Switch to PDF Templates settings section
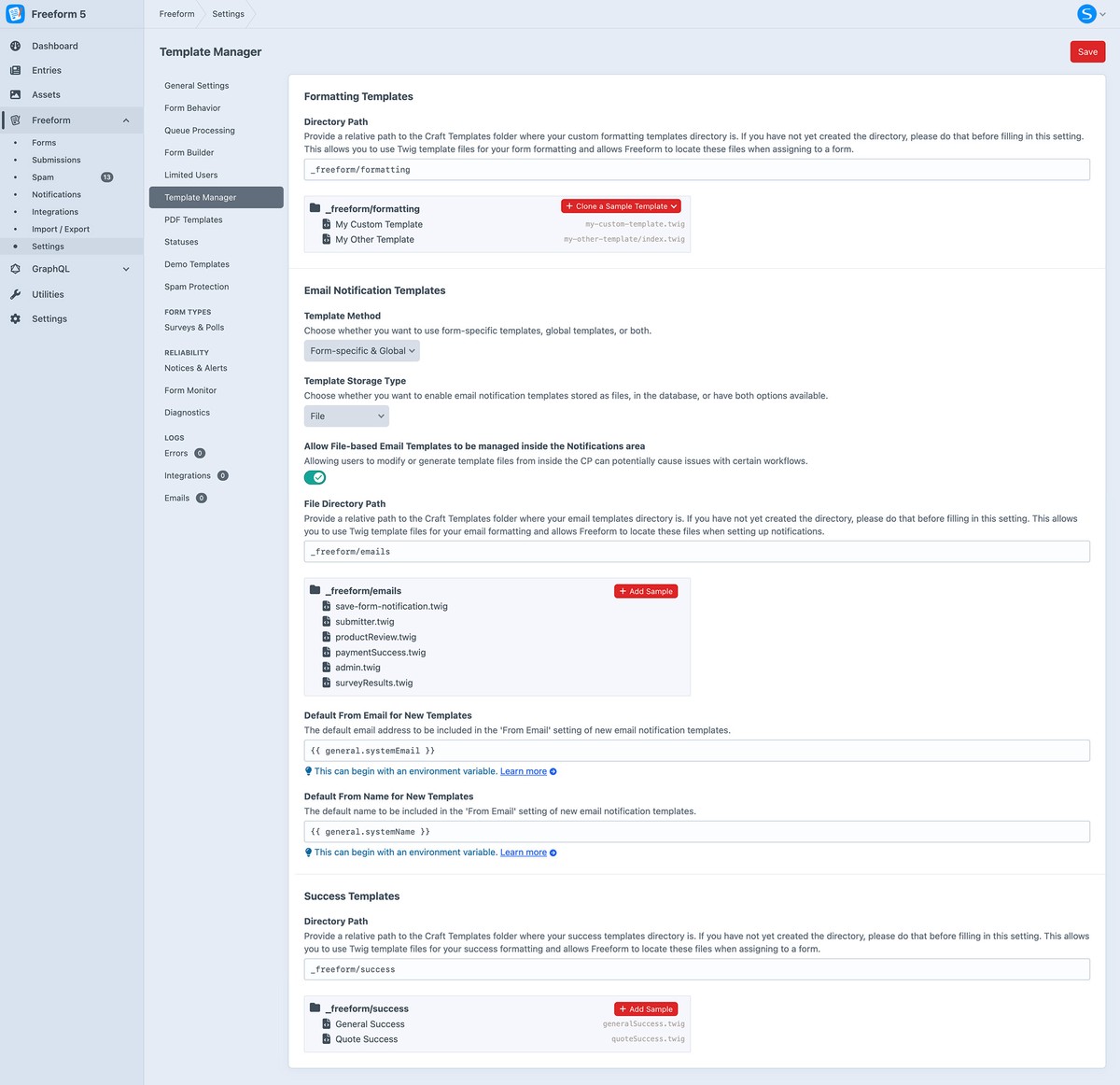The image size is (1120, 1085). [x=193, y=219]
